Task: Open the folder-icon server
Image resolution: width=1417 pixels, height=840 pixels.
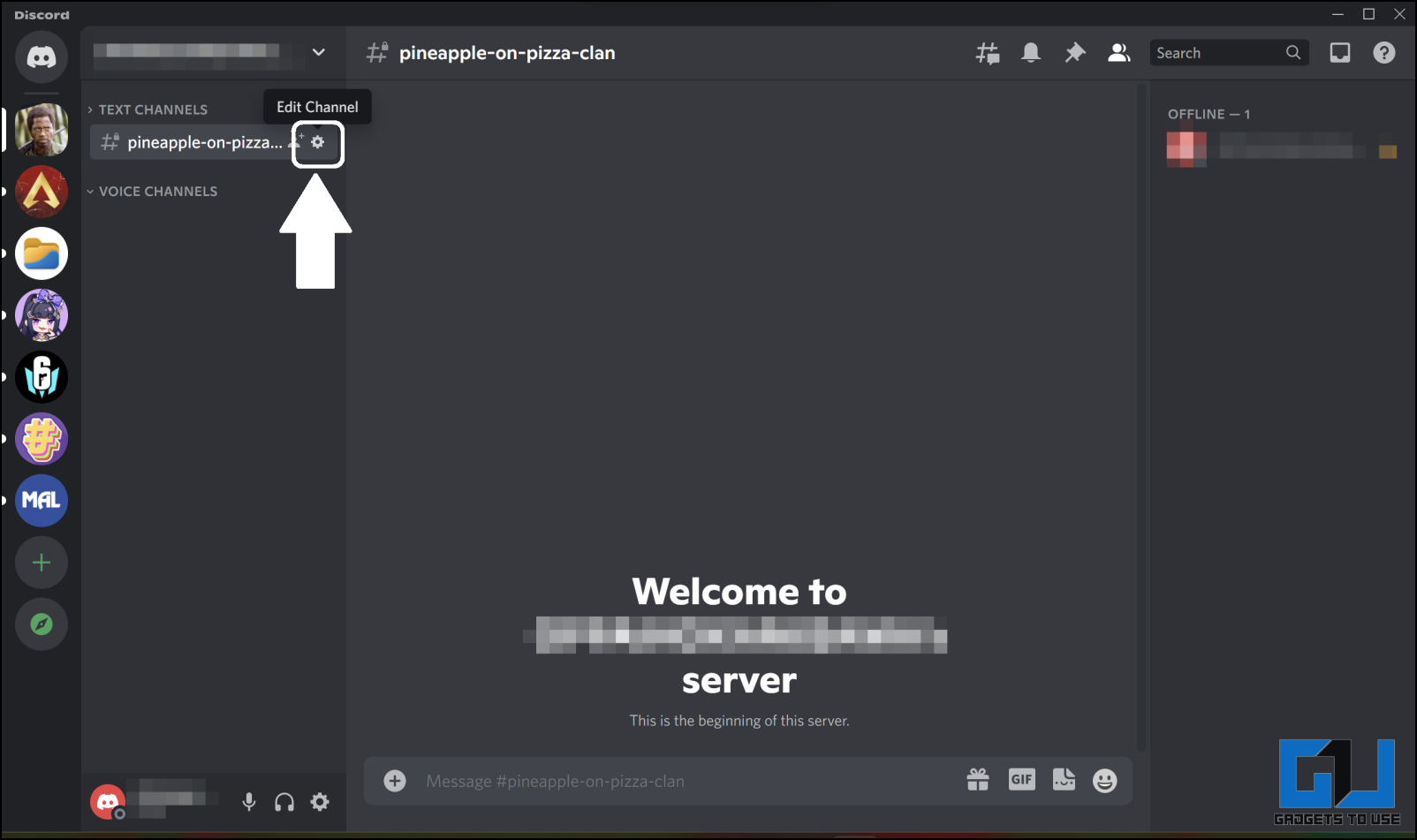Action: (x=42, y=254)
